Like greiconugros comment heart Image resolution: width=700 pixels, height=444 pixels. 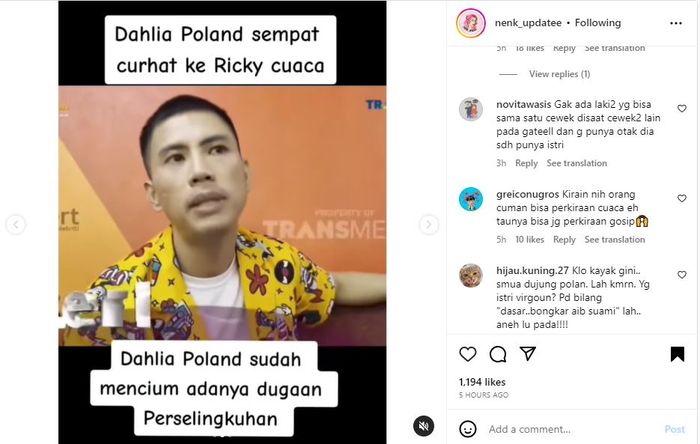coord(682,198)
